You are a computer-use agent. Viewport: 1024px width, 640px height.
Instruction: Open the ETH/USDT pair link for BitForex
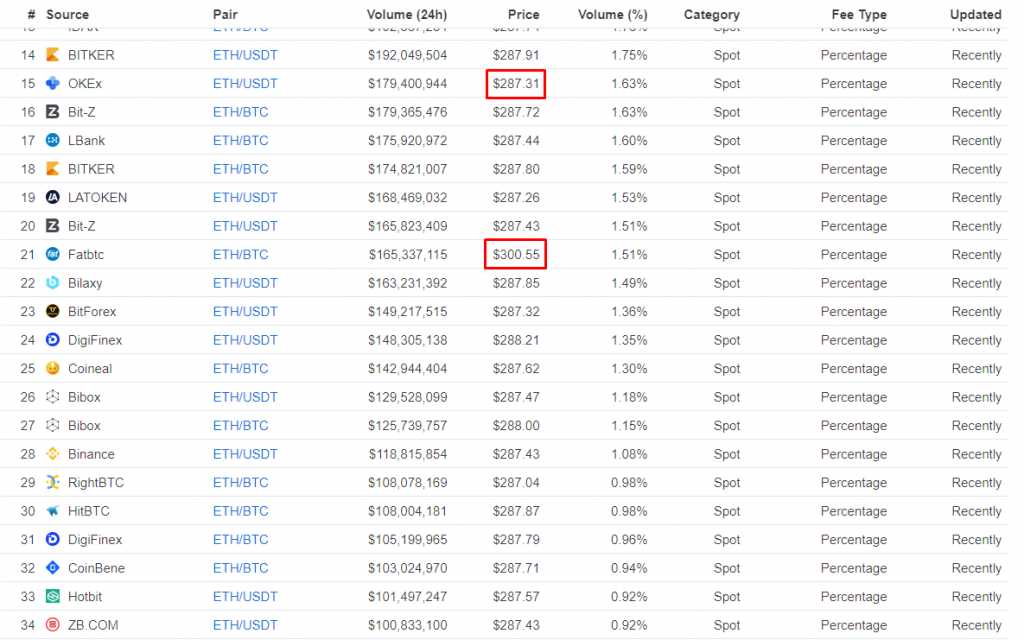click(x=246, y=312)
